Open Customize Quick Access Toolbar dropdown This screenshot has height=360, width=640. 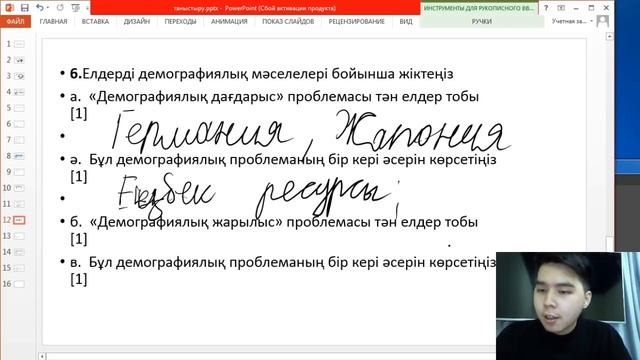click(x=87, y=8)
